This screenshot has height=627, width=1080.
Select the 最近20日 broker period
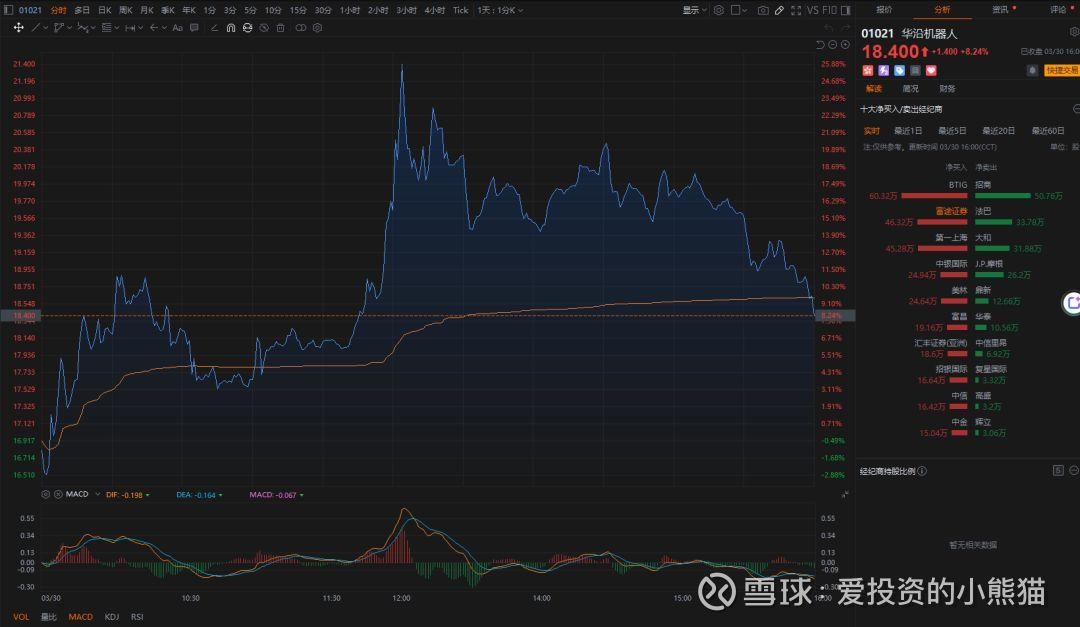click(998, 131)
